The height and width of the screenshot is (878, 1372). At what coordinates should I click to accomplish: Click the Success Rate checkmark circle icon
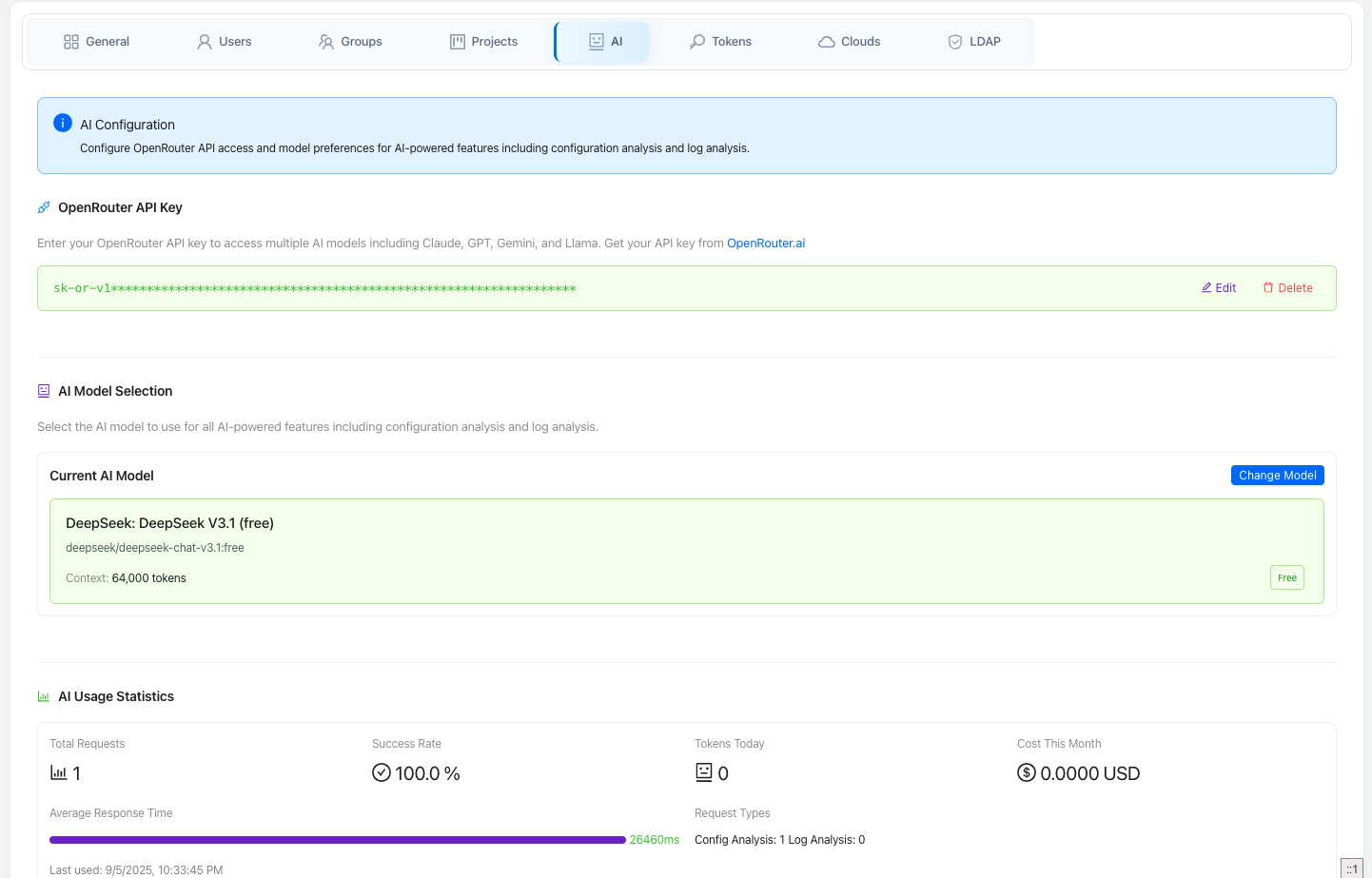382,772
